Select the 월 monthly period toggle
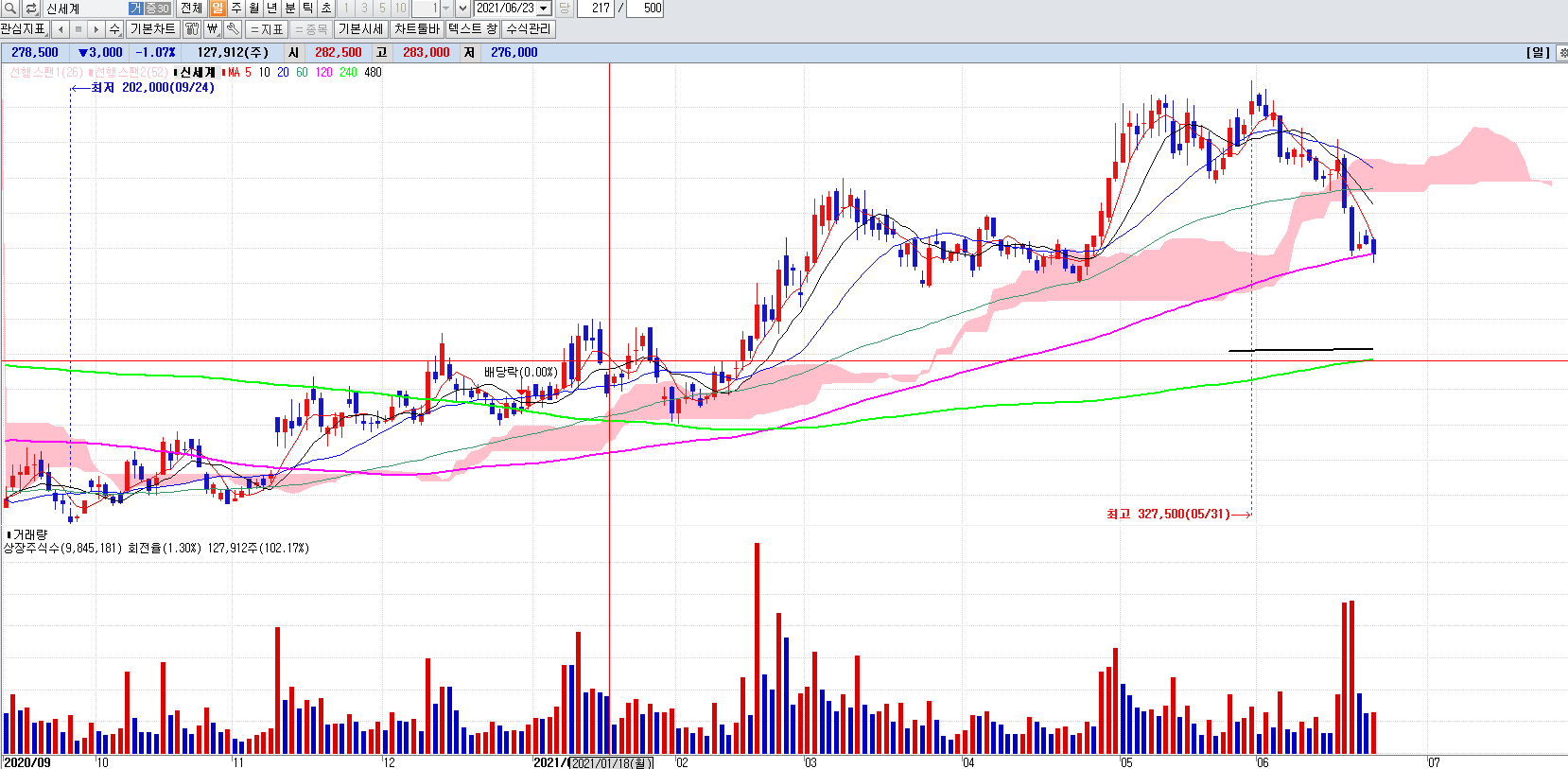The width and height of the screenshot is (1568, 769). (x=254, y=9)
